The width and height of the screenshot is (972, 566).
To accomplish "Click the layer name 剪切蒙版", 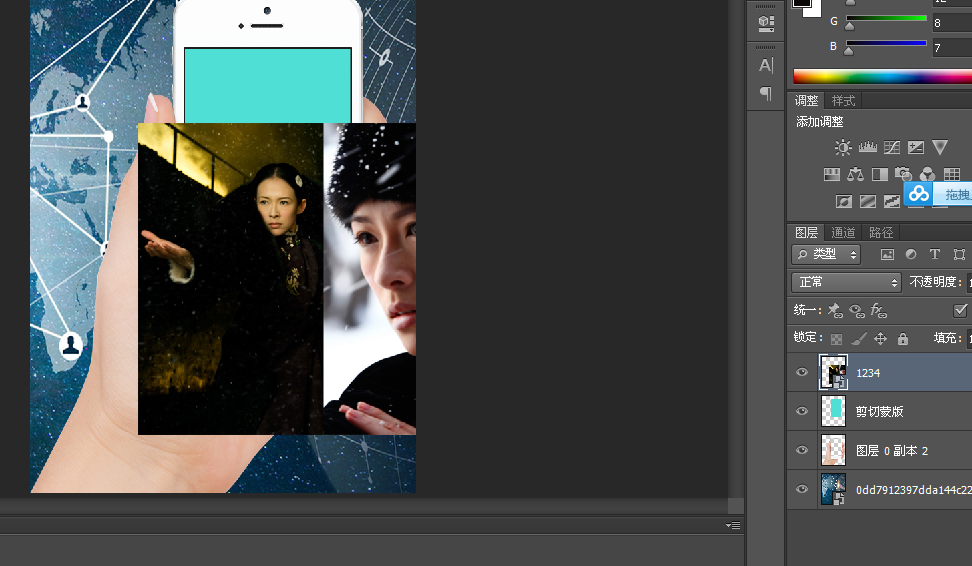I will point(880,412).
